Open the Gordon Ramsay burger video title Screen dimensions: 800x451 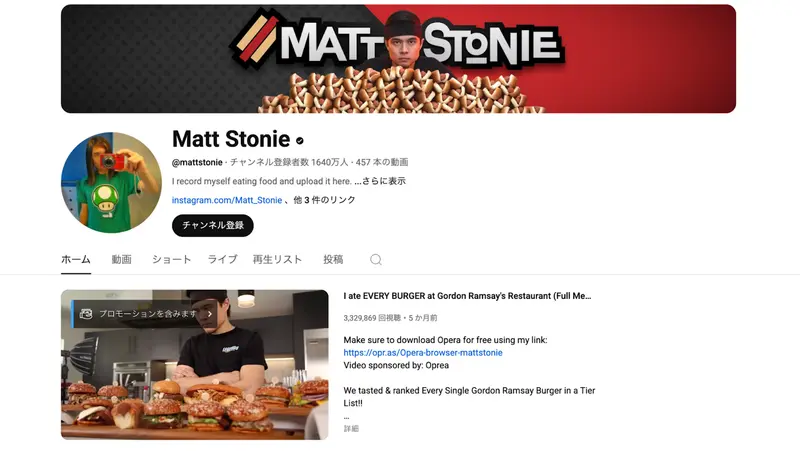click(467, 296)
